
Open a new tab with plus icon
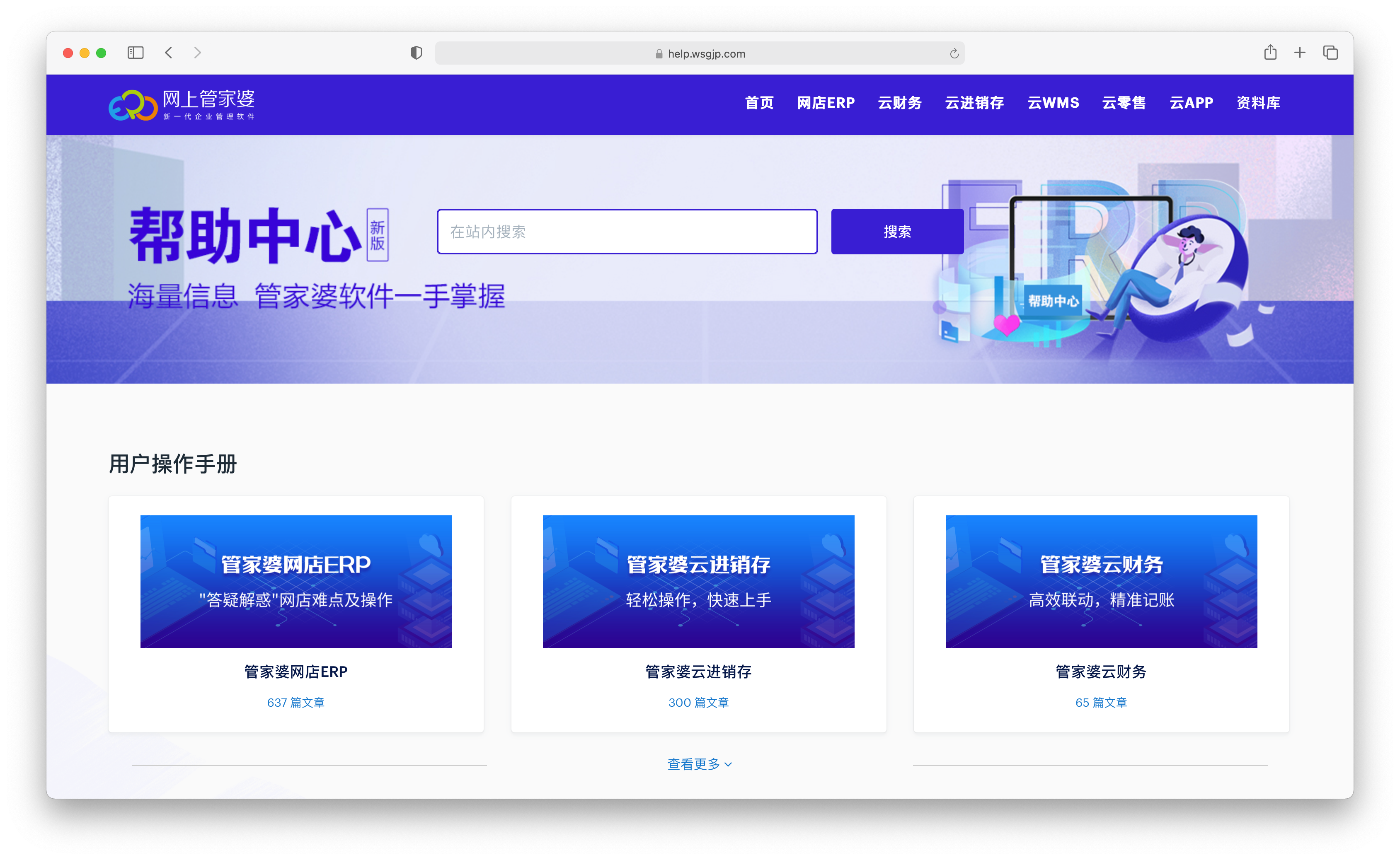(1299, 53)
